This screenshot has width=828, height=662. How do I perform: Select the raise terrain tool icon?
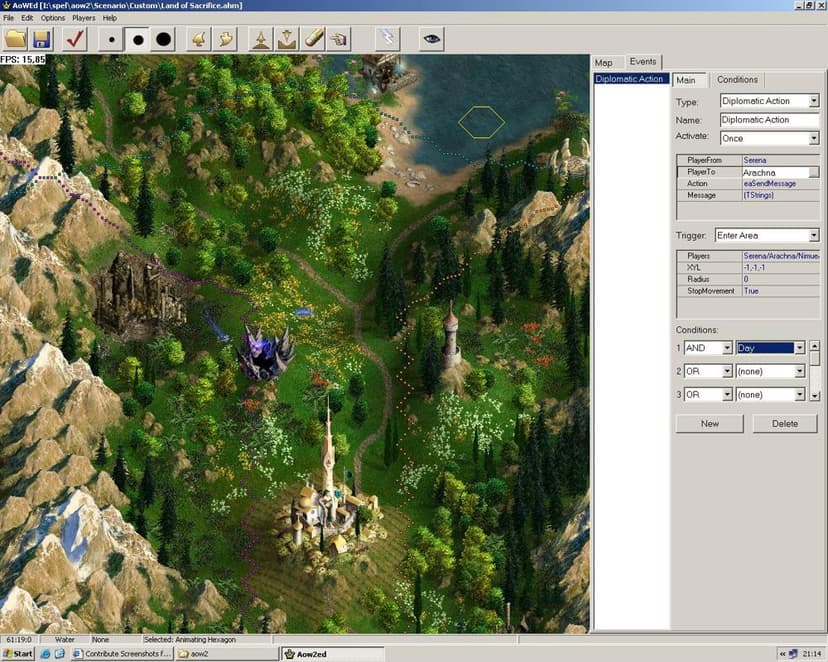[x=261, y=39]
